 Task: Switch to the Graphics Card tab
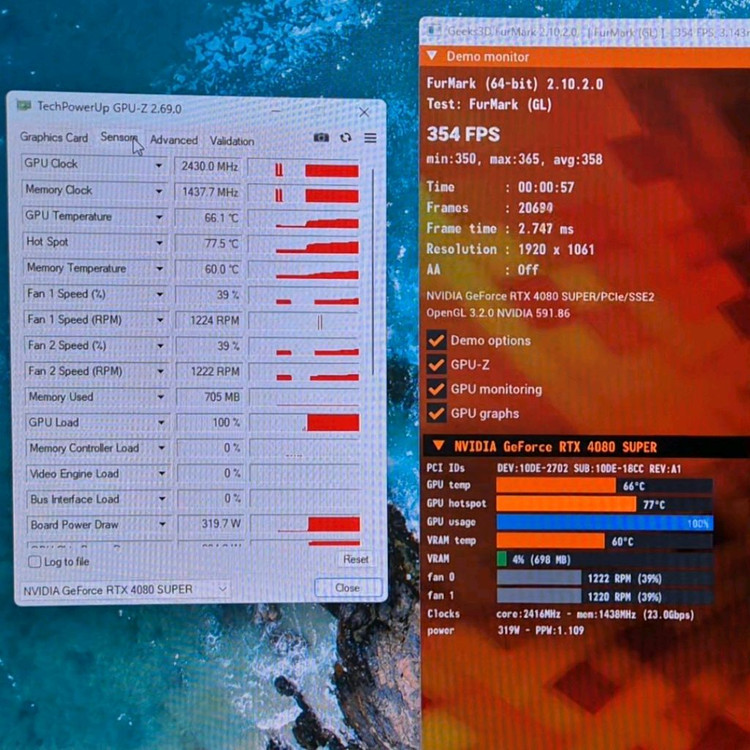pos(54,138)
